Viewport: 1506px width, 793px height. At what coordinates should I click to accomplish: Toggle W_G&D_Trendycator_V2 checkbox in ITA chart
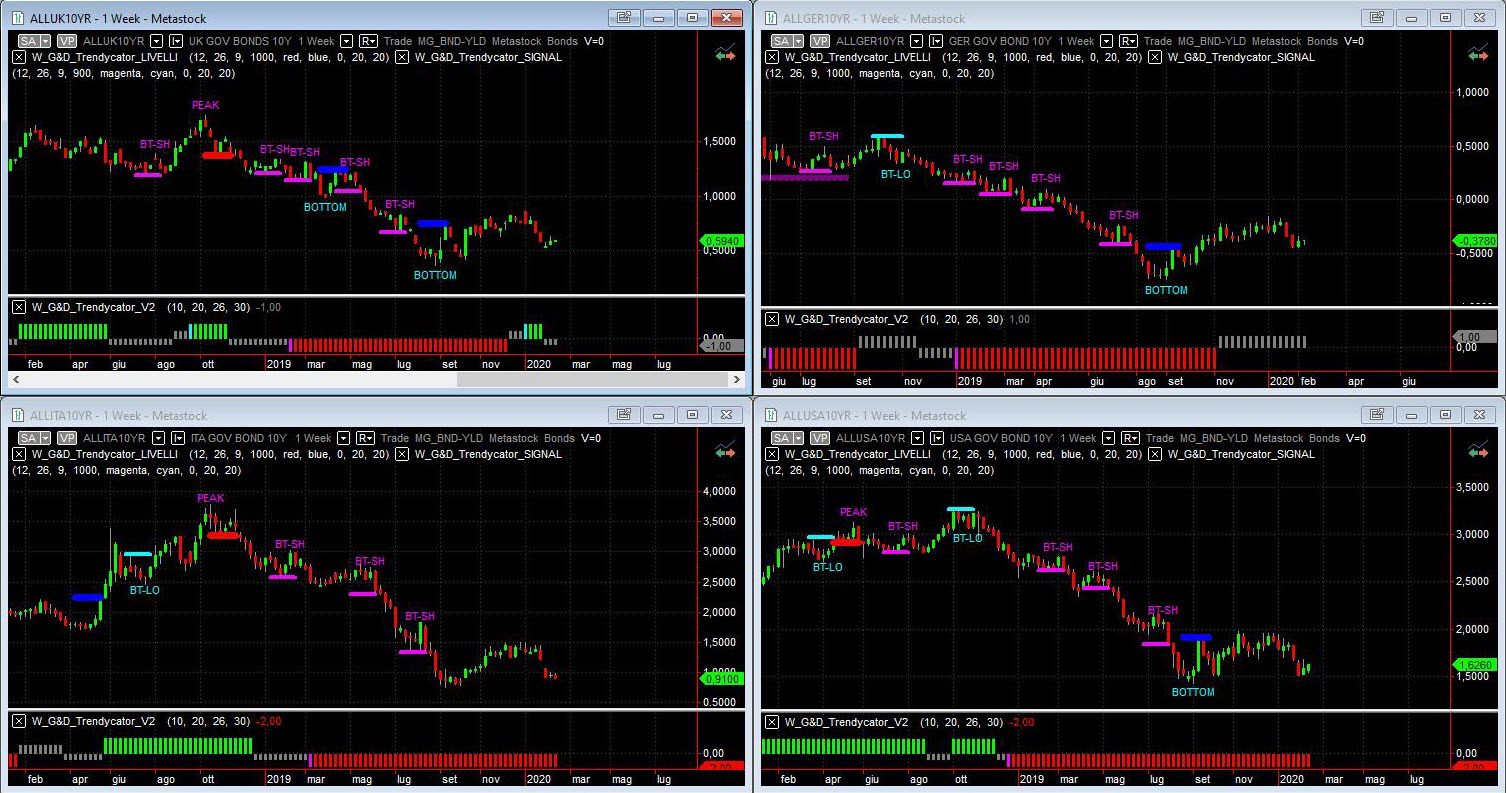coord(19,721)
